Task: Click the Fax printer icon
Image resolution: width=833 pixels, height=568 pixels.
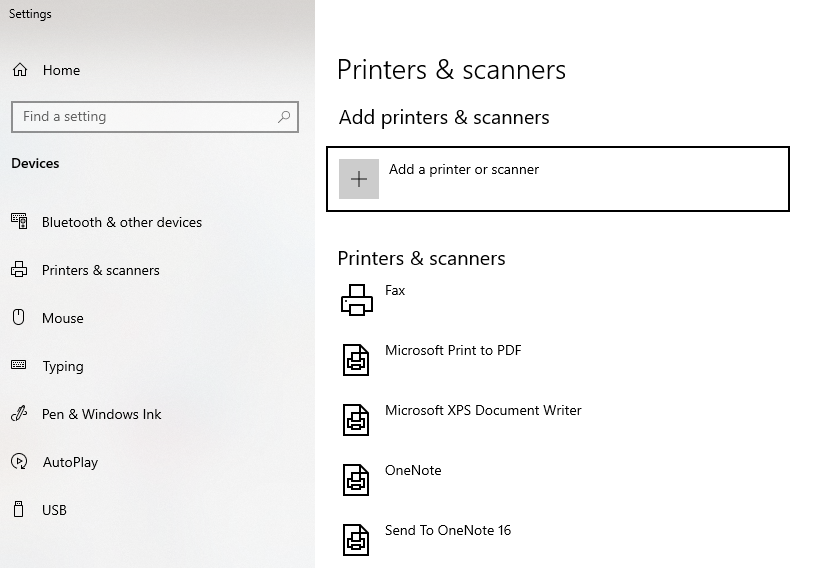Action: pos(356,300)
